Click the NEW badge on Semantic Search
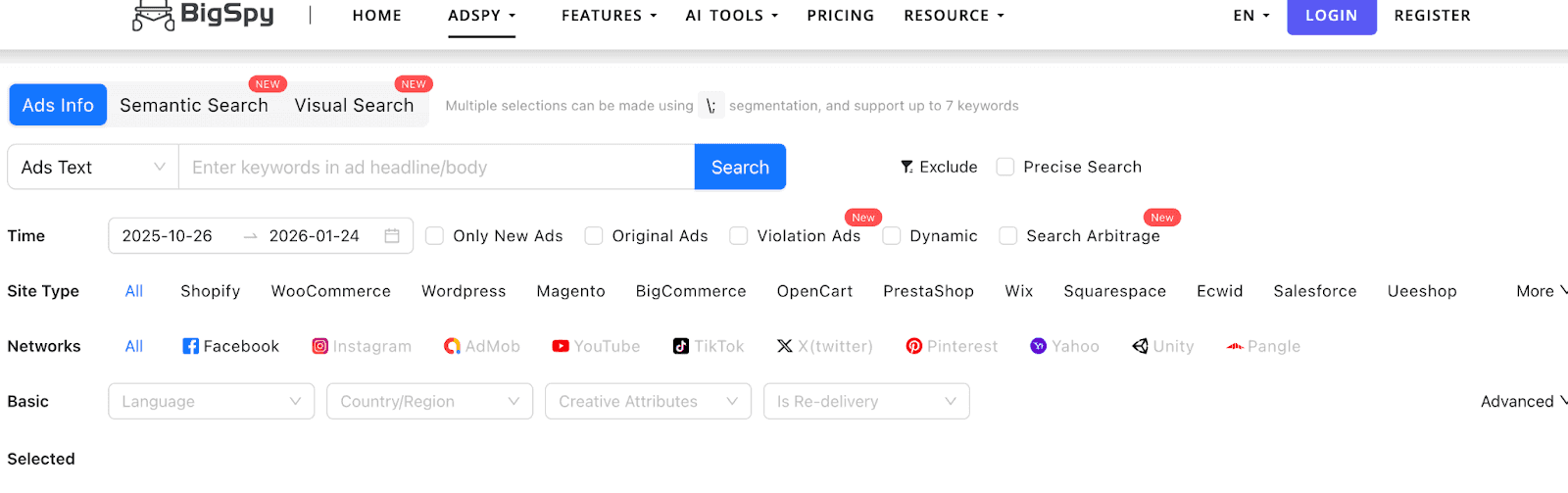 [268, 84]
